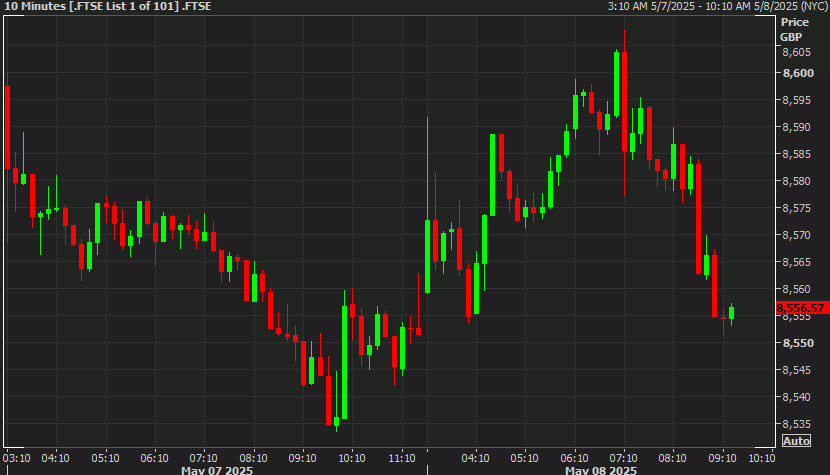Viewport: 830px width, 475px height.
Task: Click the 8,535 price axis label
Action: point(797,424)
